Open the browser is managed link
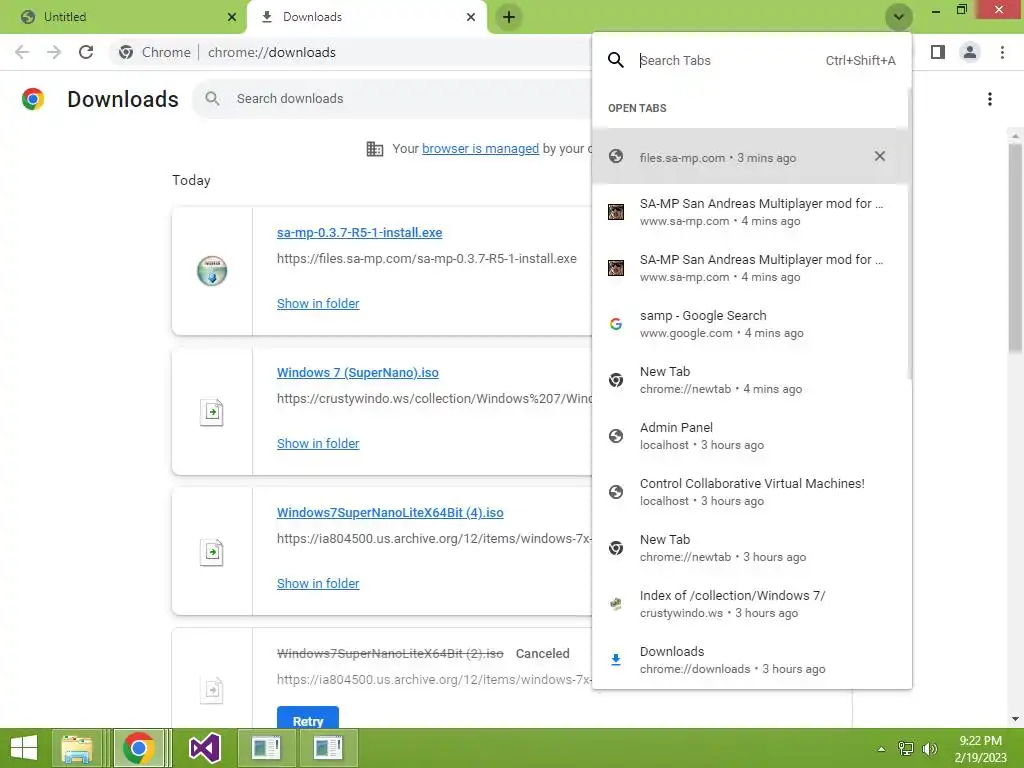 [480, 148]
